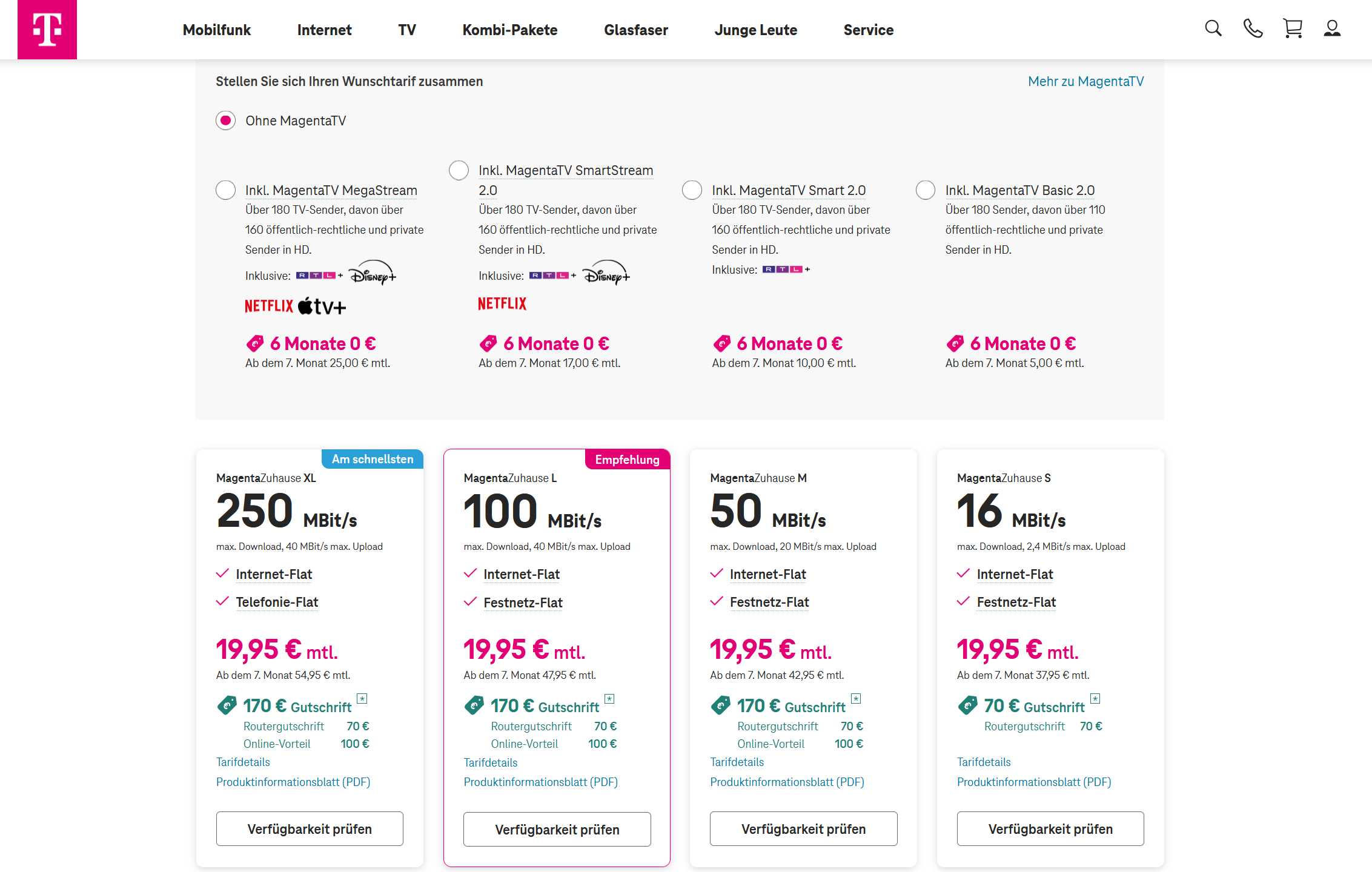This screenshot has height=872, width=1372.
Task: Select Inkl. MagentaTV MegaStream option
Action: (226, 190)
